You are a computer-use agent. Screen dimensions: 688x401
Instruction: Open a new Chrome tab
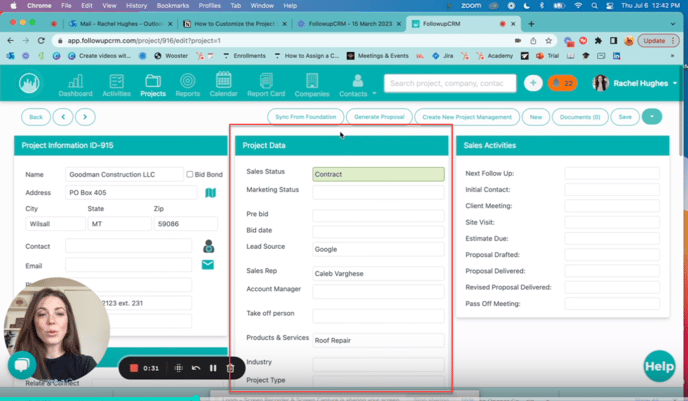coord(531,24)
